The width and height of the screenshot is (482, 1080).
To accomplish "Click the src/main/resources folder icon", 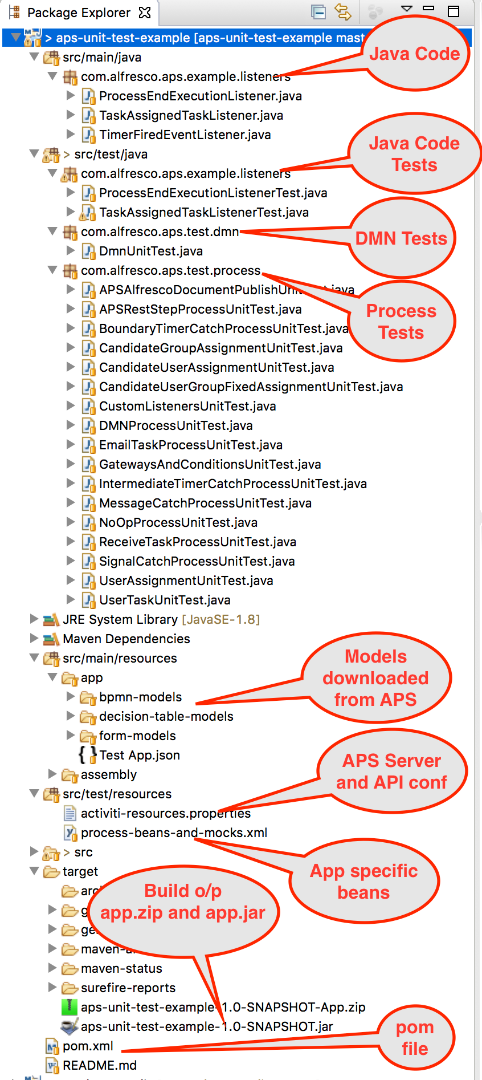I will tap(51, 658).
